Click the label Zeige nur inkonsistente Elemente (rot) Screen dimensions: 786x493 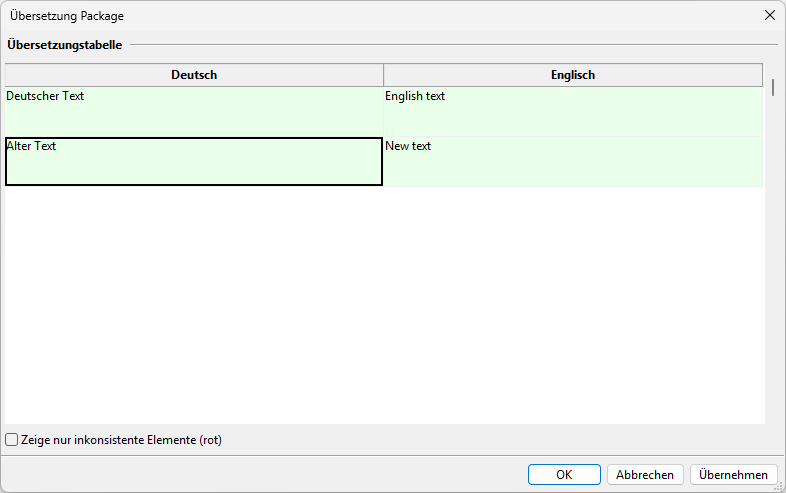coord(121,440)
